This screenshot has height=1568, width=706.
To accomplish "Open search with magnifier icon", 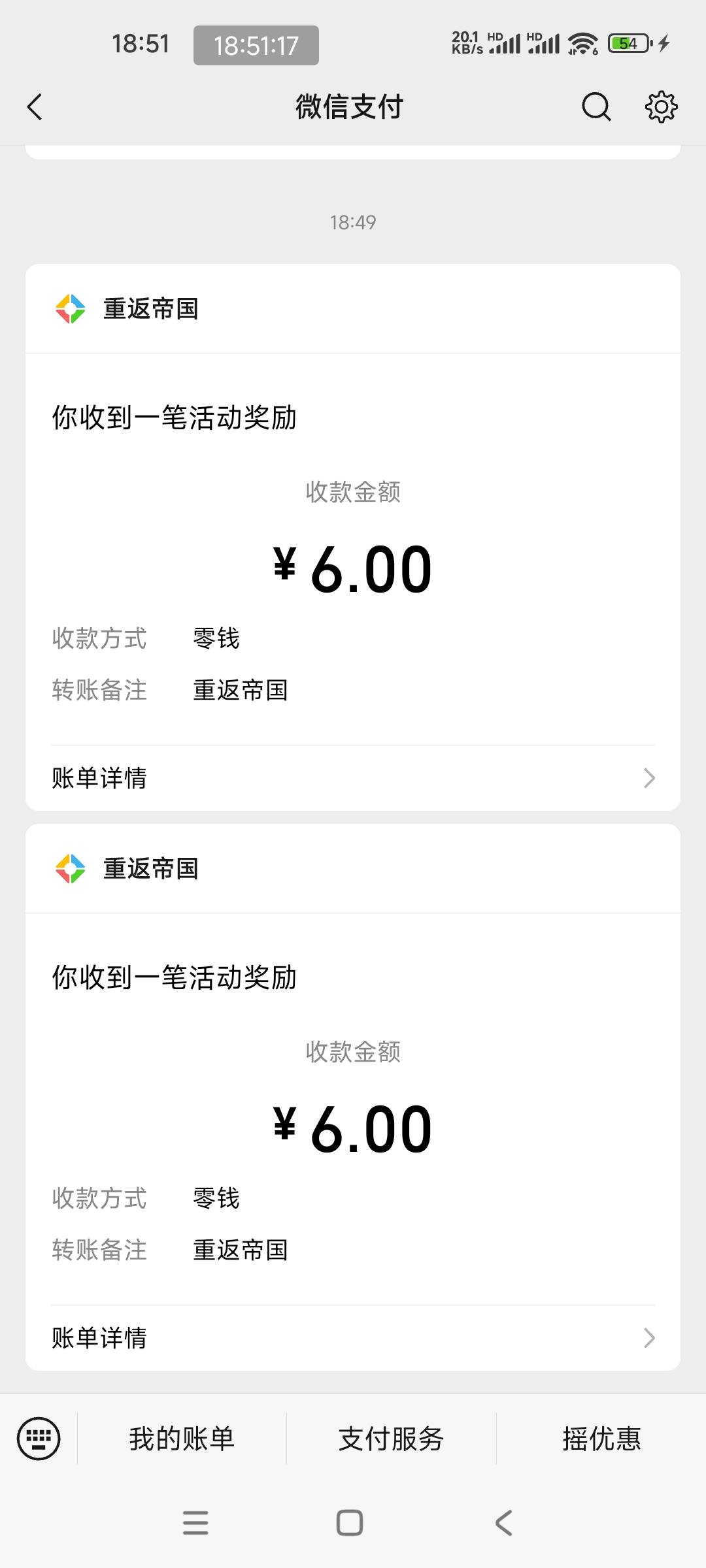I will 596,107.
